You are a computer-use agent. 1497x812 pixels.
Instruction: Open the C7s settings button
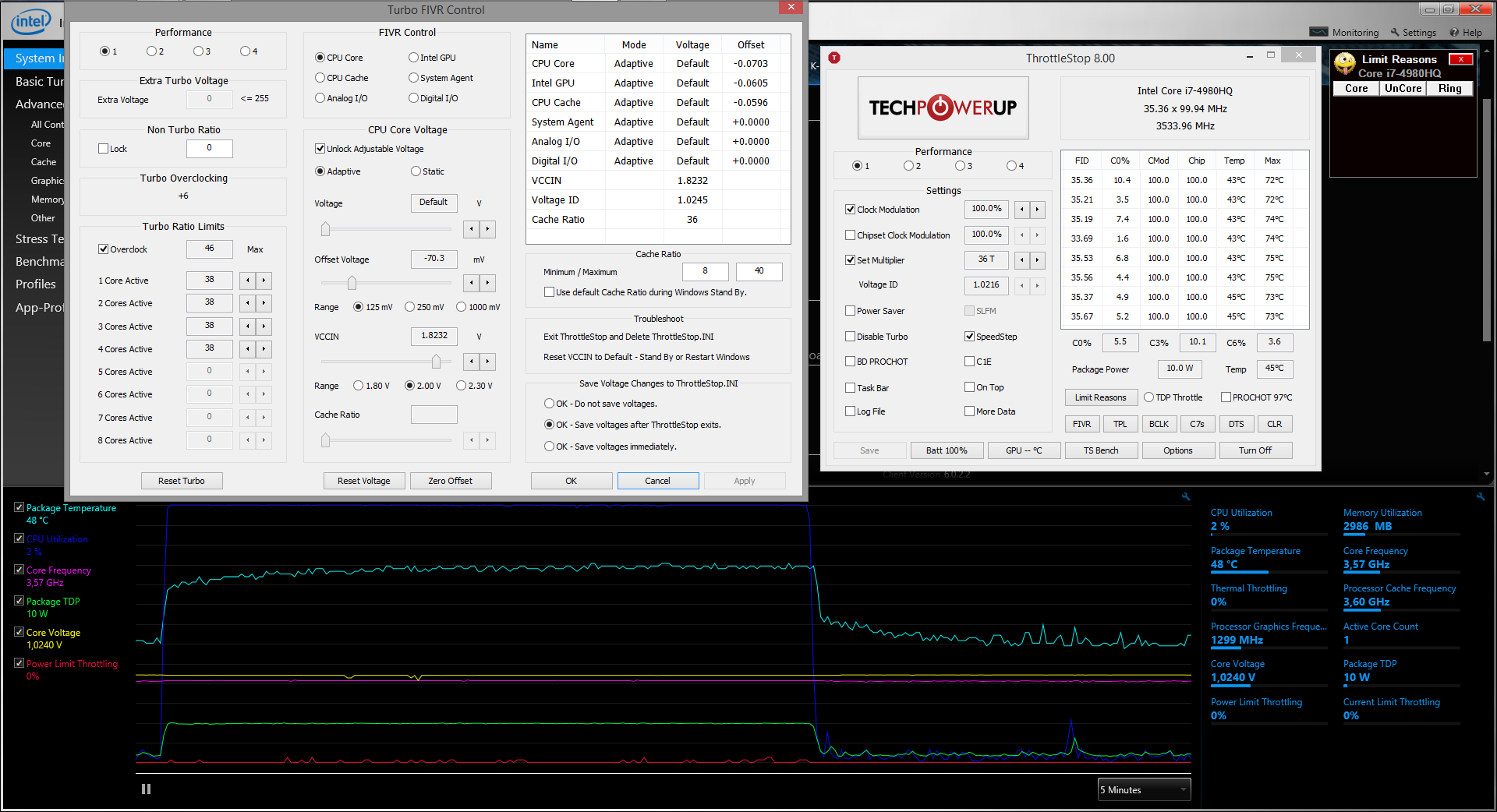[1197, 424]
